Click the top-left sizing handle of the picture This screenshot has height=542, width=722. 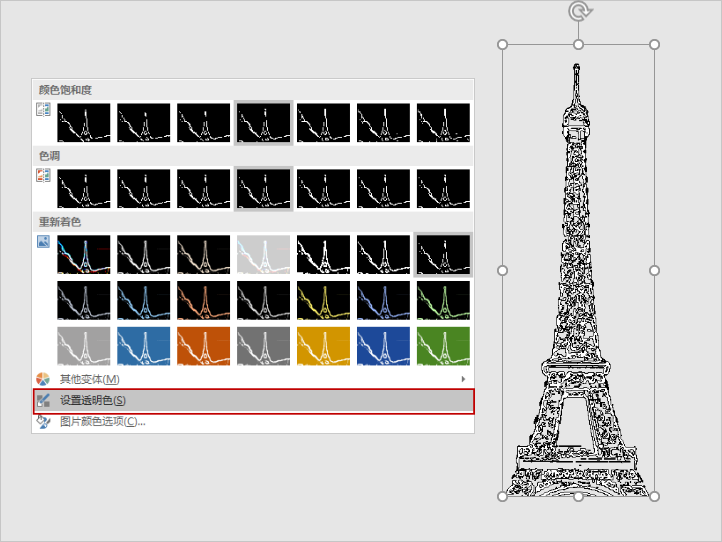point(503,45)
